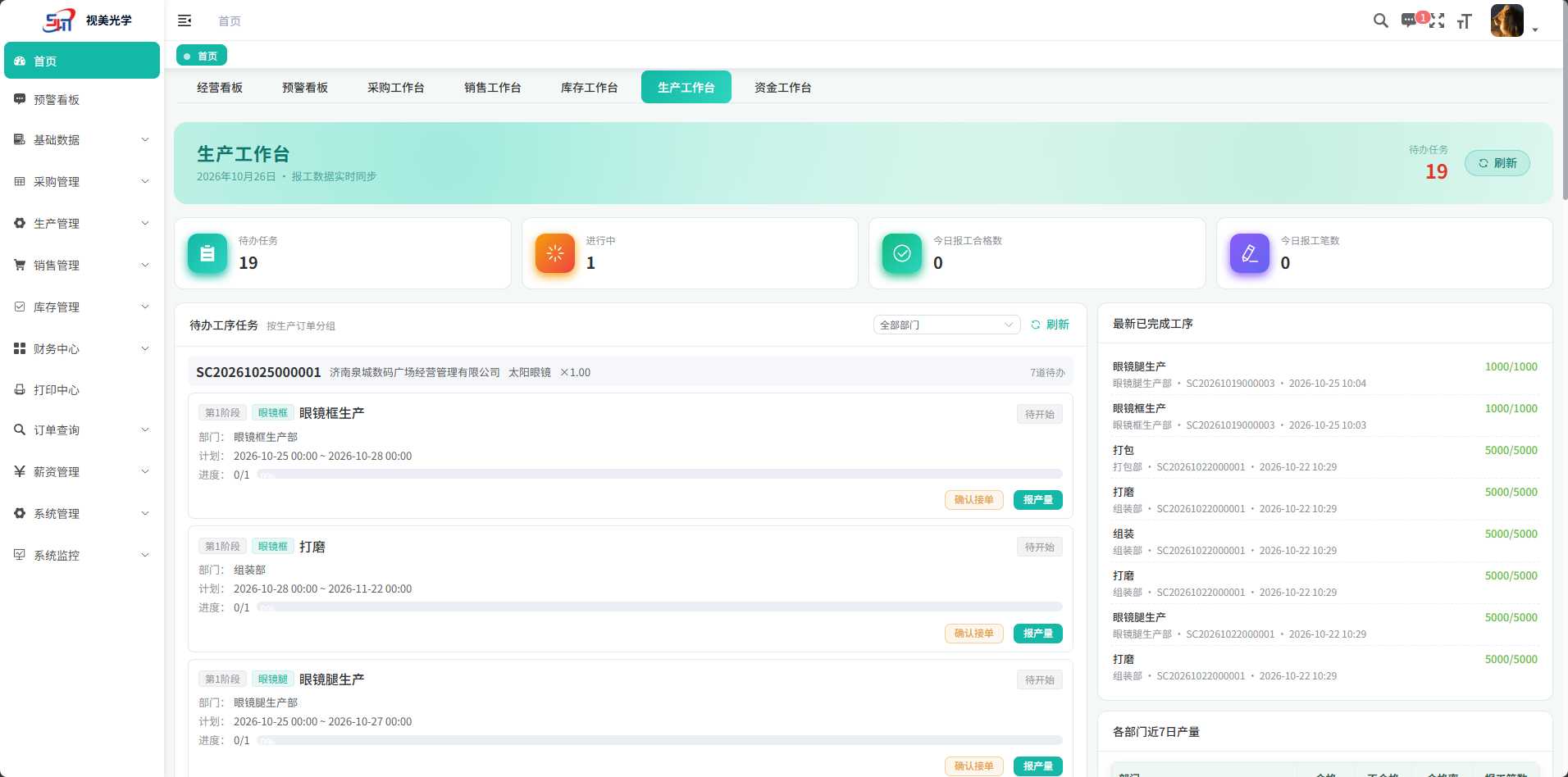Toggle fullscreen mode icon
The width and height of the screenshot is (1568, 777).
(1437, 20)
